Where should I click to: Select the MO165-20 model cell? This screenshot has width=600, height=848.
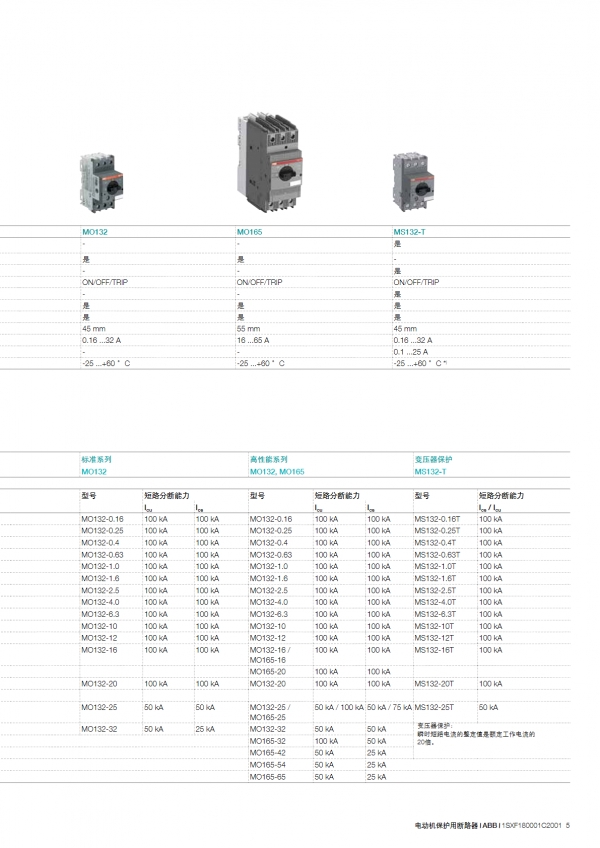coord(268,672)
